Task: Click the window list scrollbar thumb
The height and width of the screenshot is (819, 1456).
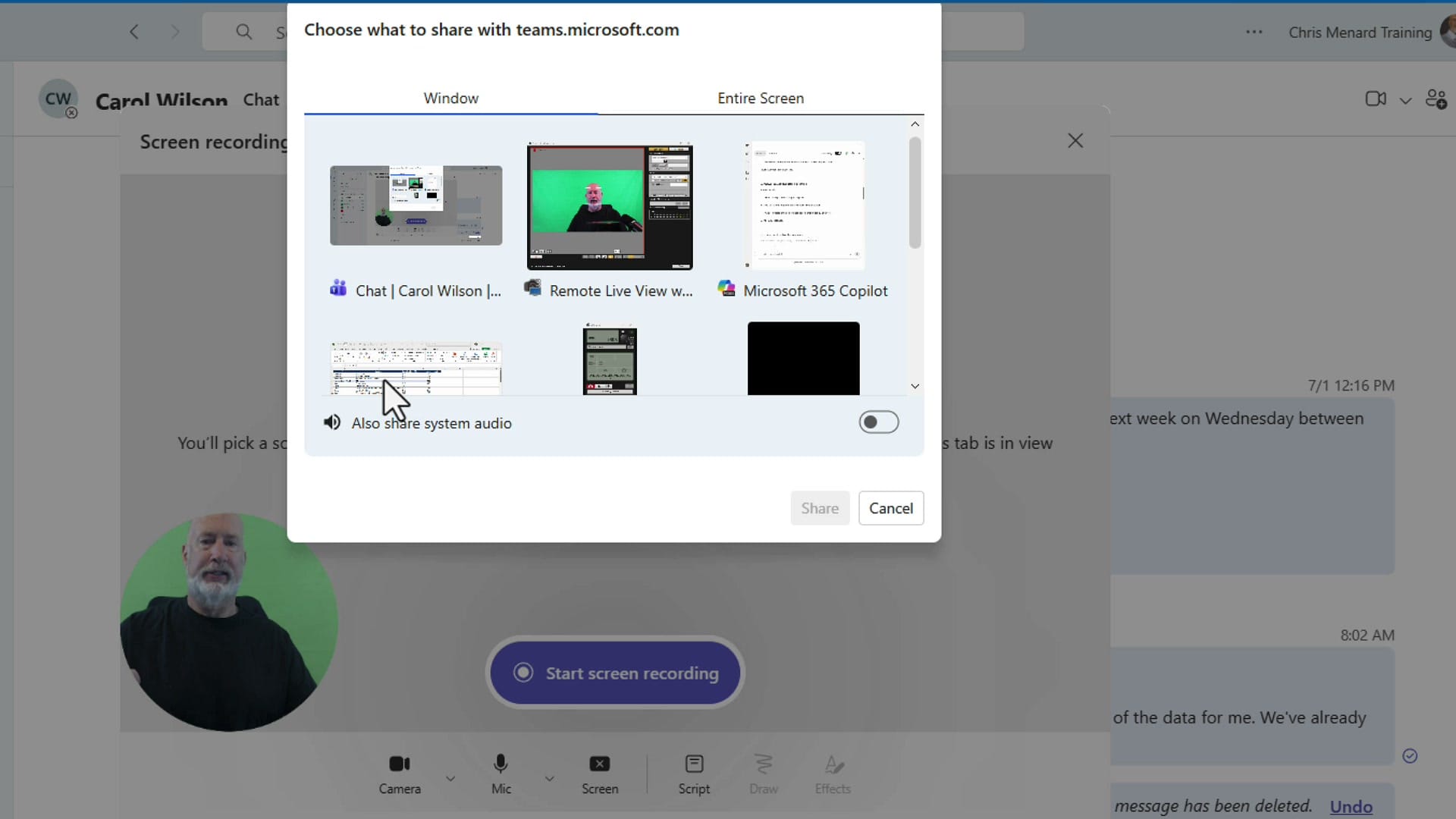Action: click(915, 192)
